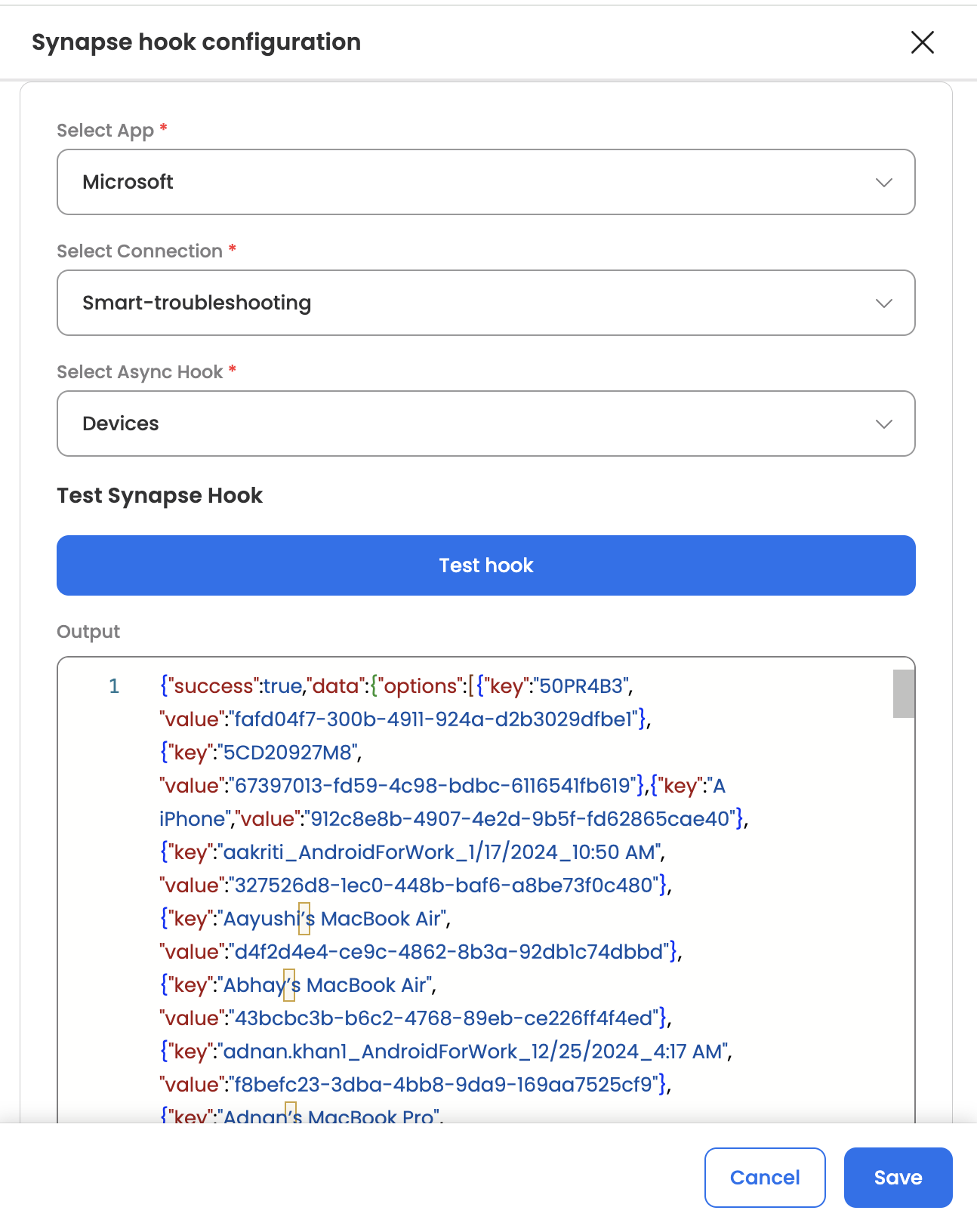Click "Abhay's MacBook Air" in output
977x1232 pixels.
pos(325,985)
